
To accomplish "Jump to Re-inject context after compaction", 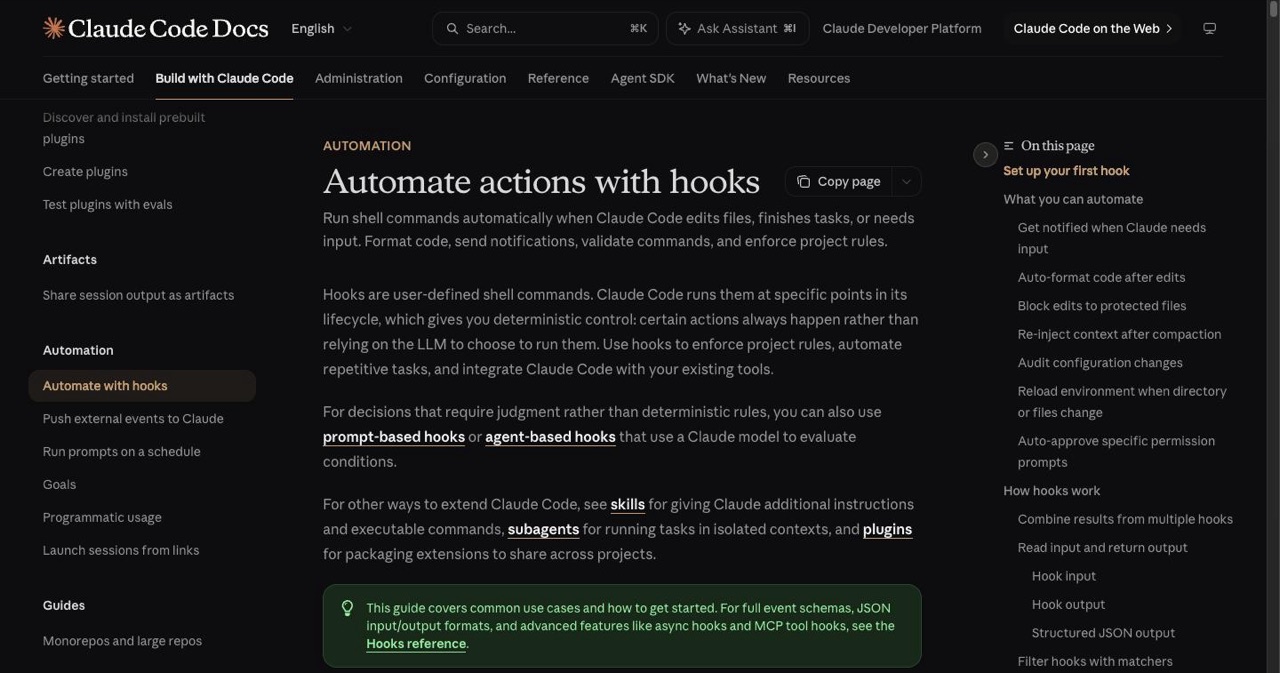I will click(x=1119, y=334).
